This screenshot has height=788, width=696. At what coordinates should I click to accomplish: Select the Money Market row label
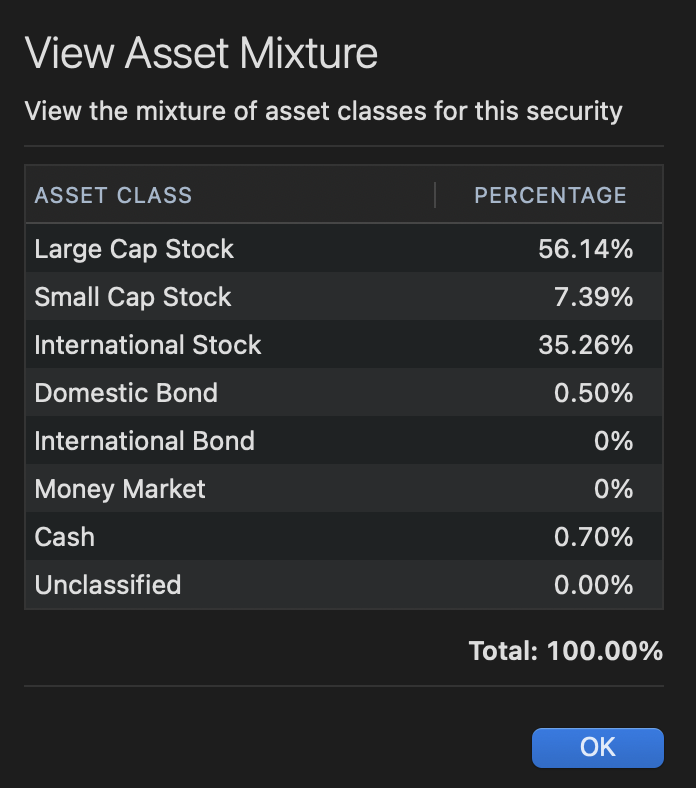(x=120, y=489)
